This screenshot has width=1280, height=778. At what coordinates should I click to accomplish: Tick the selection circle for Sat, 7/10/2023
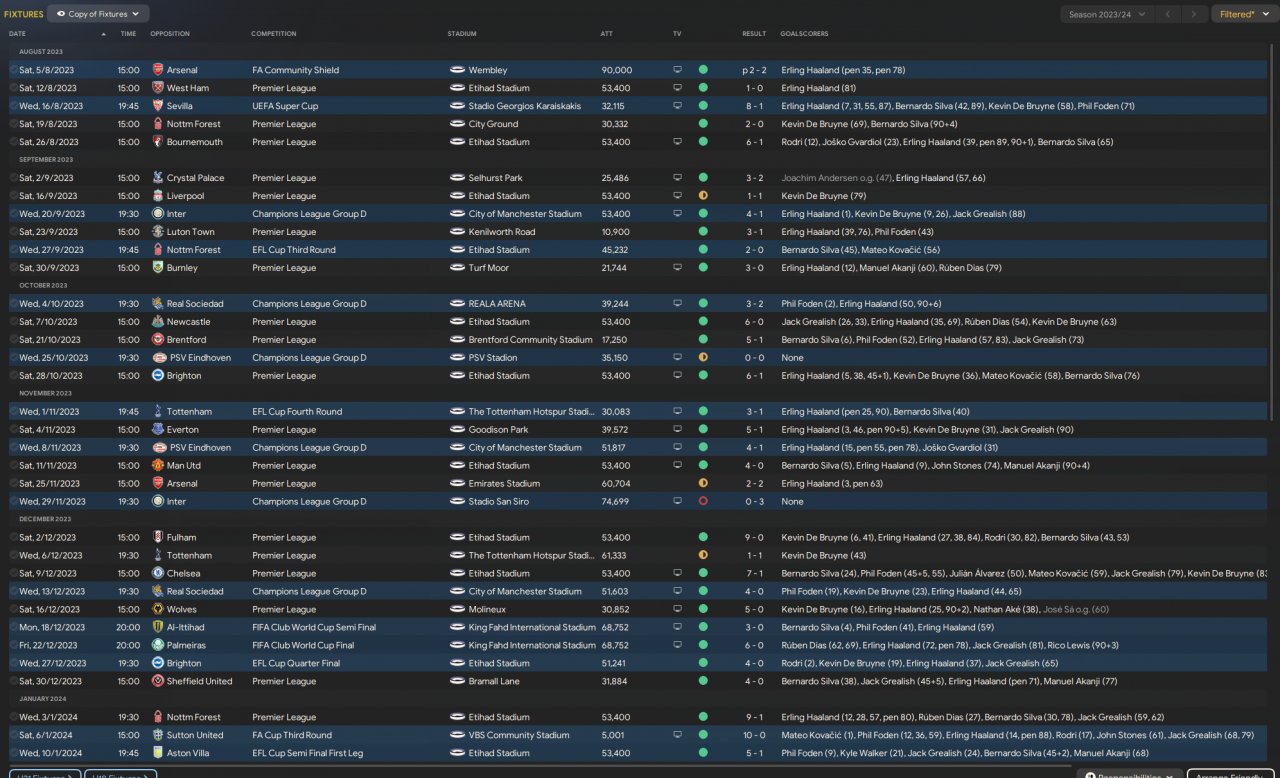pos(13,322)
